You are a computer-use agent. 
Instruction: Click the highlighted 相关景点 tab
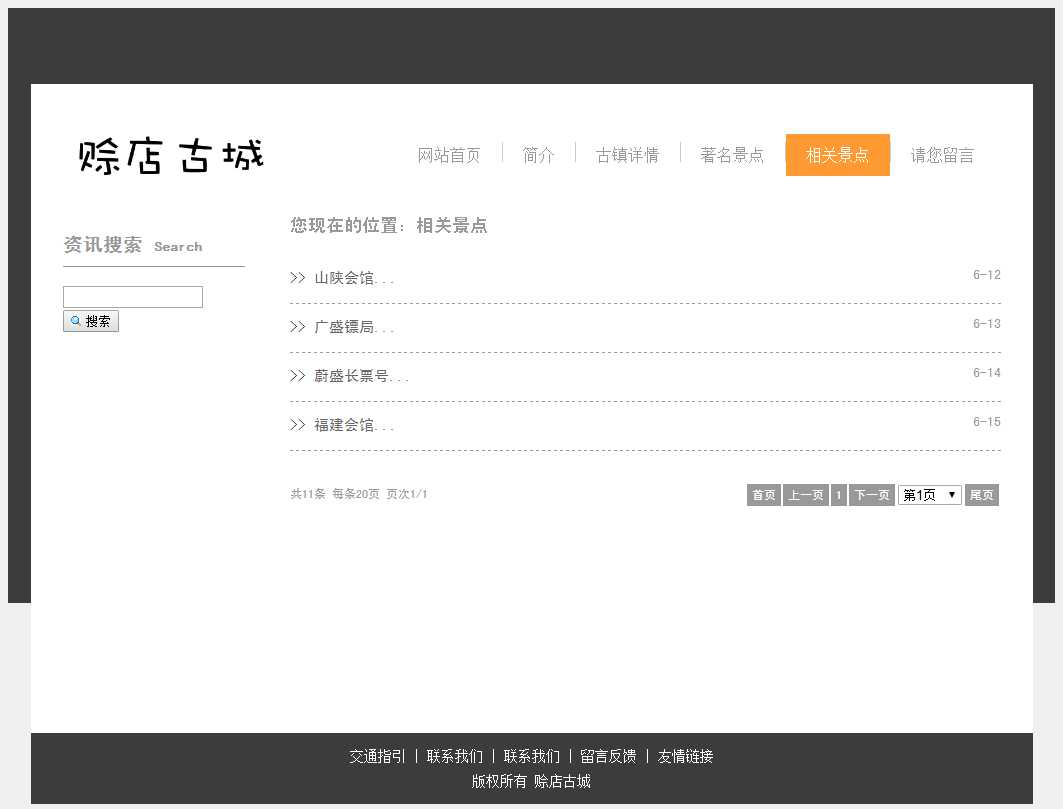(x=837, y=155)
